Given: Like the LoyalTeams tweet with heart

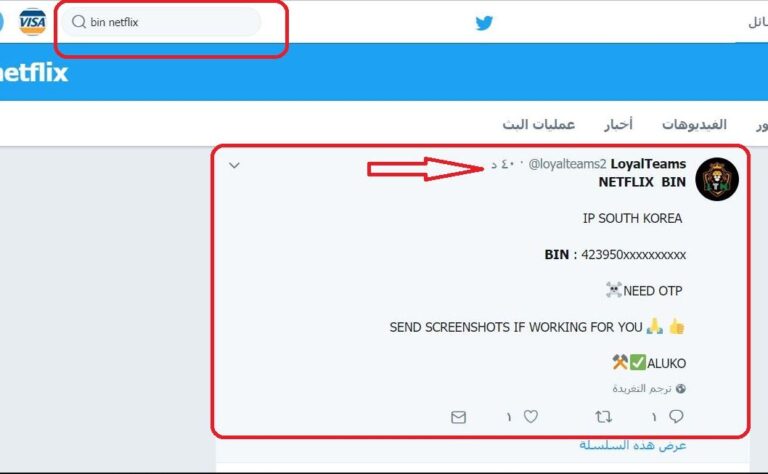Looking at the screenshot, I should (530, 417).
